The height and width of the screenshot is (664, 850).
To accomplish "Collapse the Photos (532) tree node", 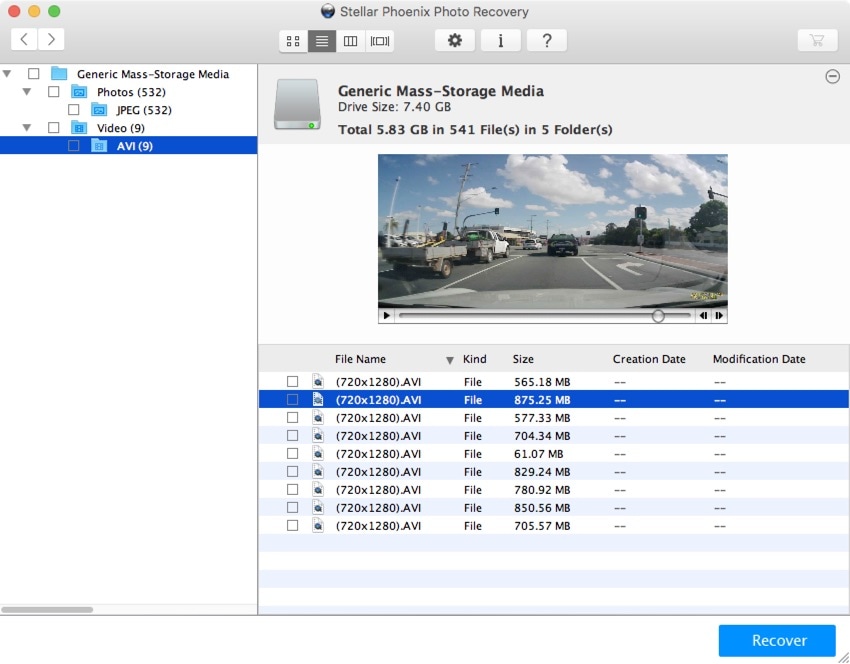I will (27, 92).
